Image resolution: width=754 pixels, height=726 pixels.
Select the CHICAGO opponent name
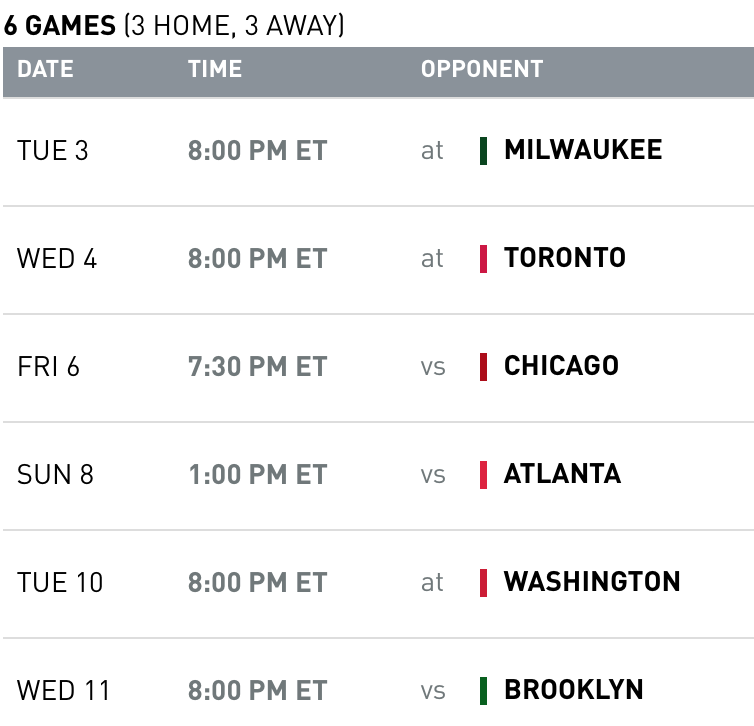click(x=561, y=366)
